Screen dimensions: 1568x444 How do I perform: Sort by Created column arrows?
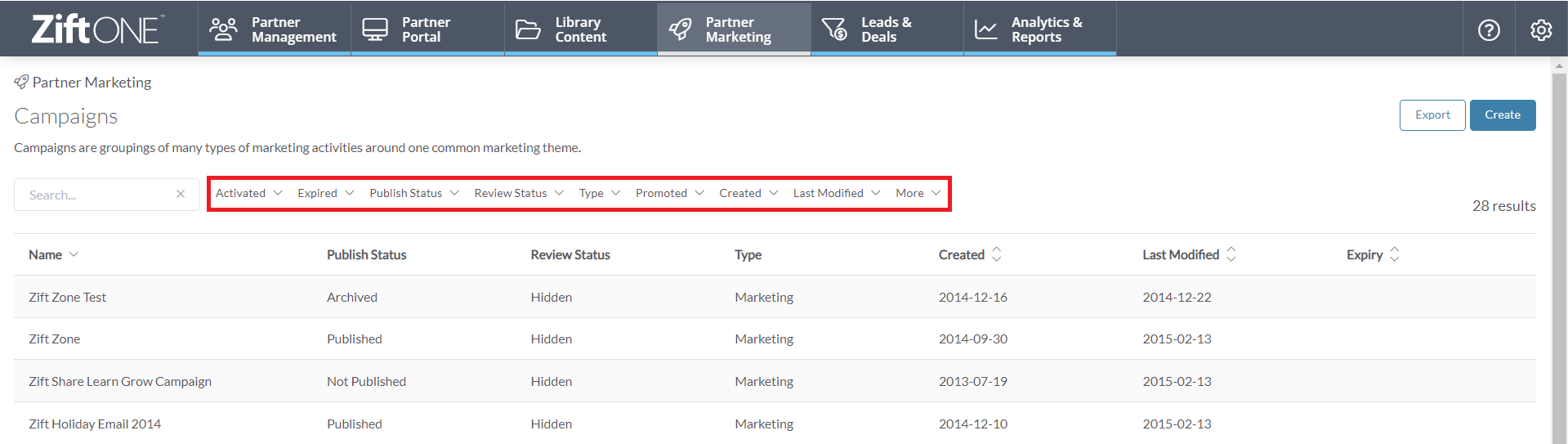coord(996,254)
